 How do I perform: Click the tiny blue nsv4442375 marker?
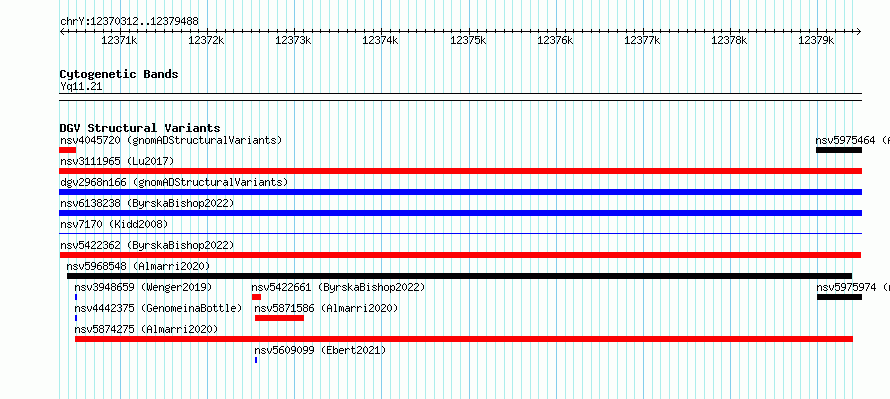point(75,318)
